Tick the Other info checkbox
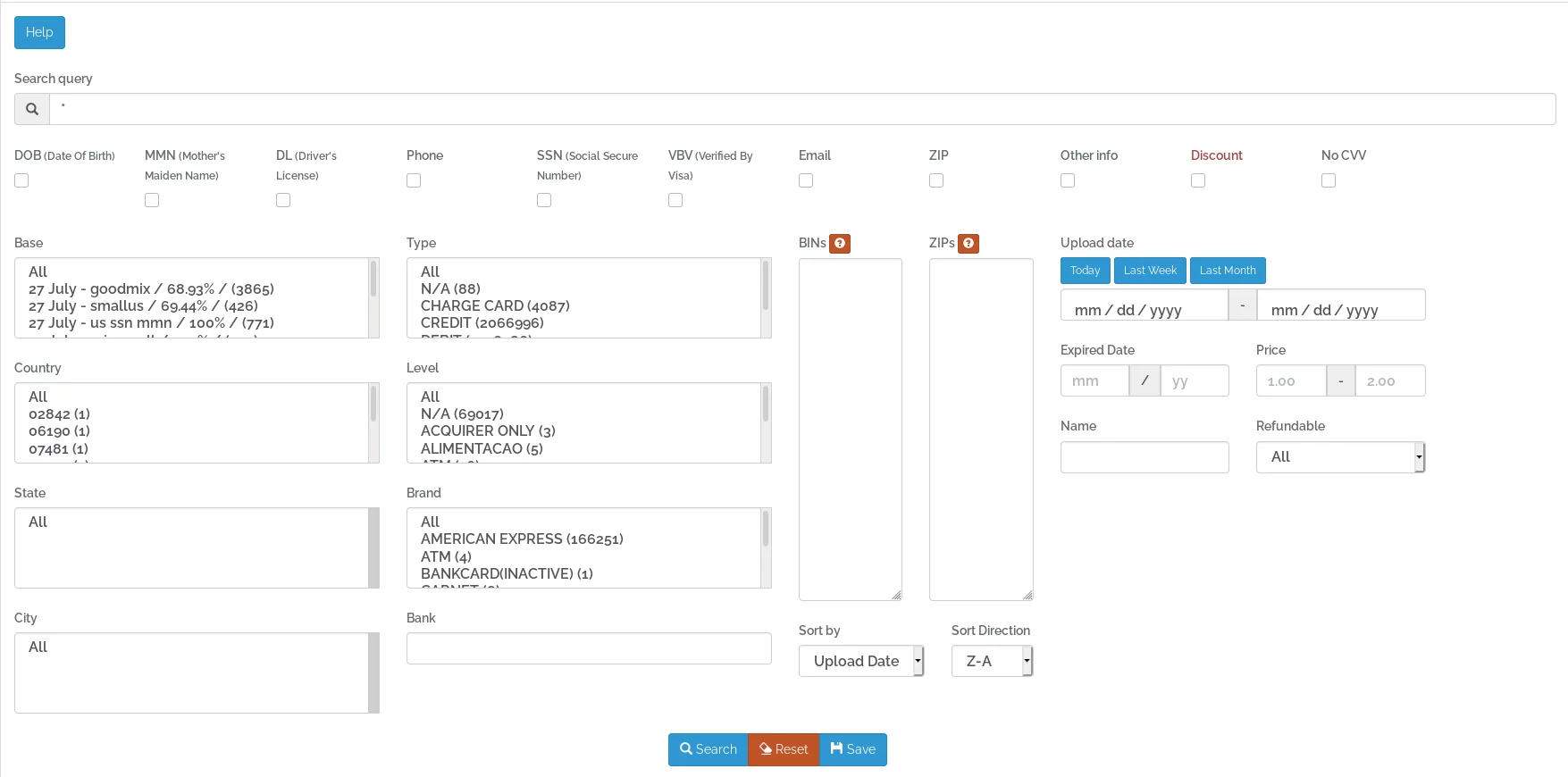Screen dimensions: 1568x777 tap(1068, 180)
